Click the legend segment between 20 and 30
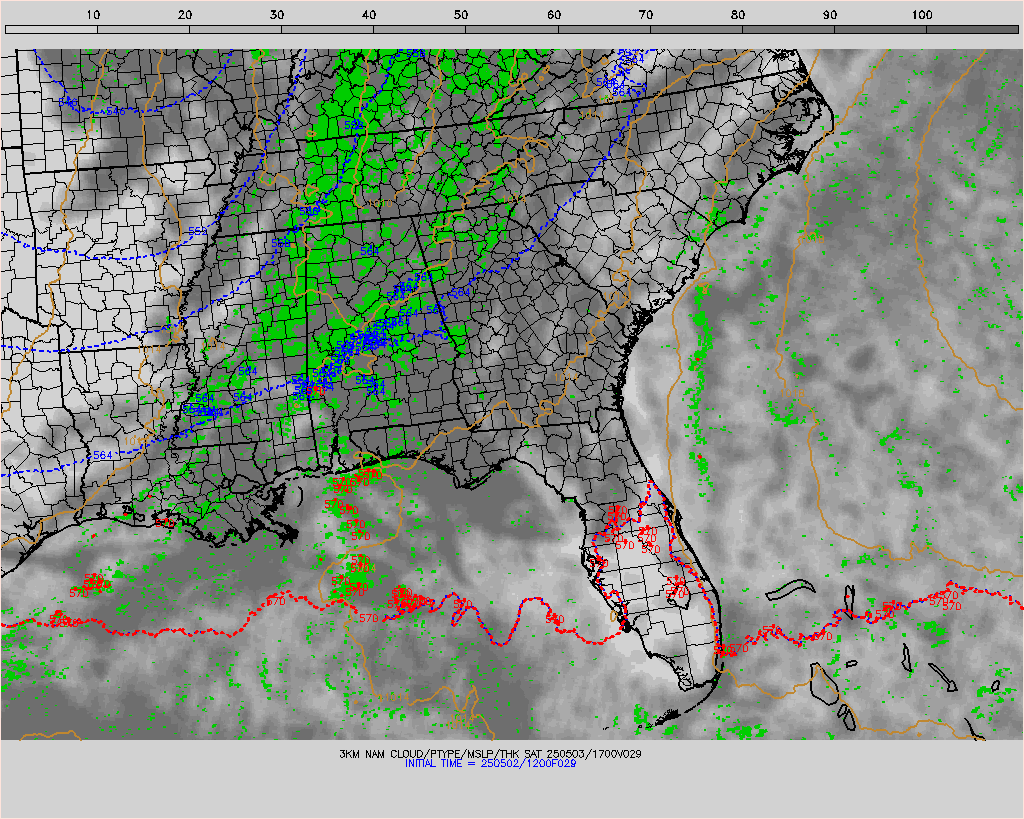1024x819 pixels. coord(235,29)
